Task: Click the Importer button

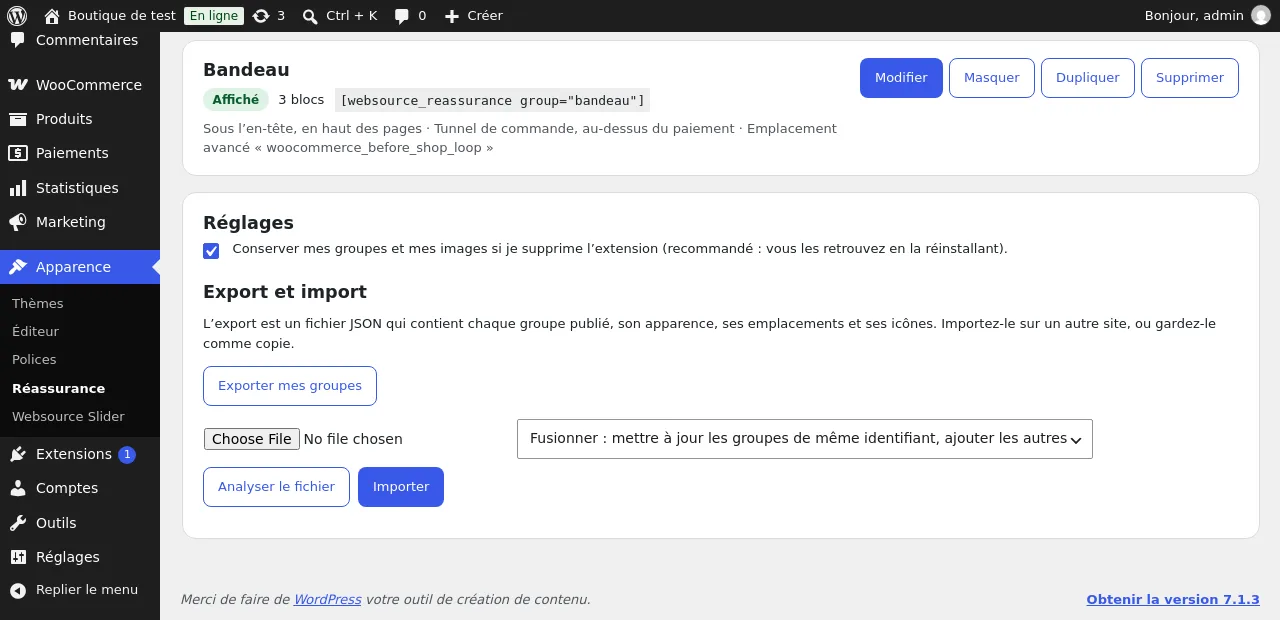Action: 401,487
